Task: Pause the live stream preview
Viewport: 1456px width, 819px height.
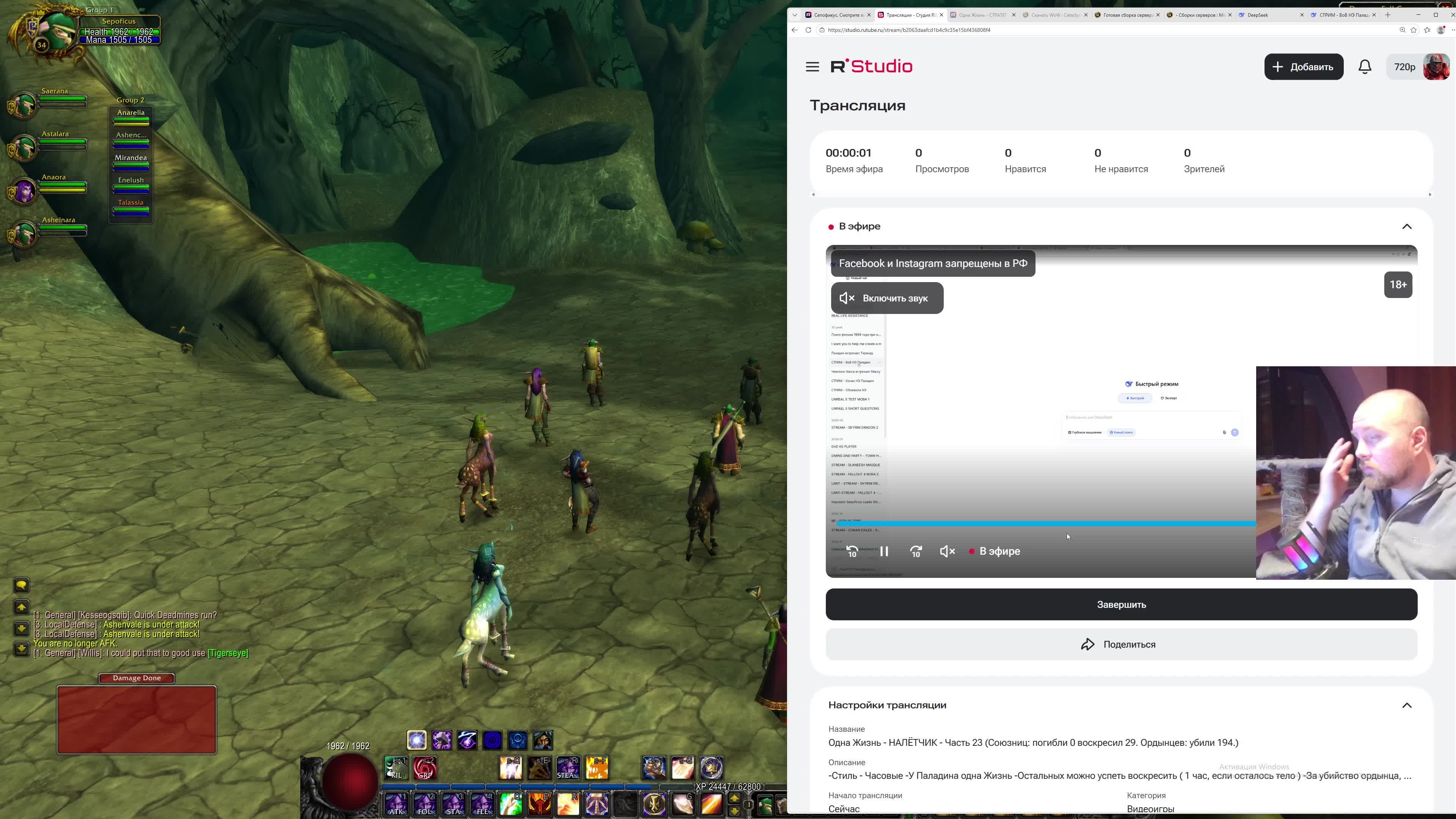Action: (884, 551)
